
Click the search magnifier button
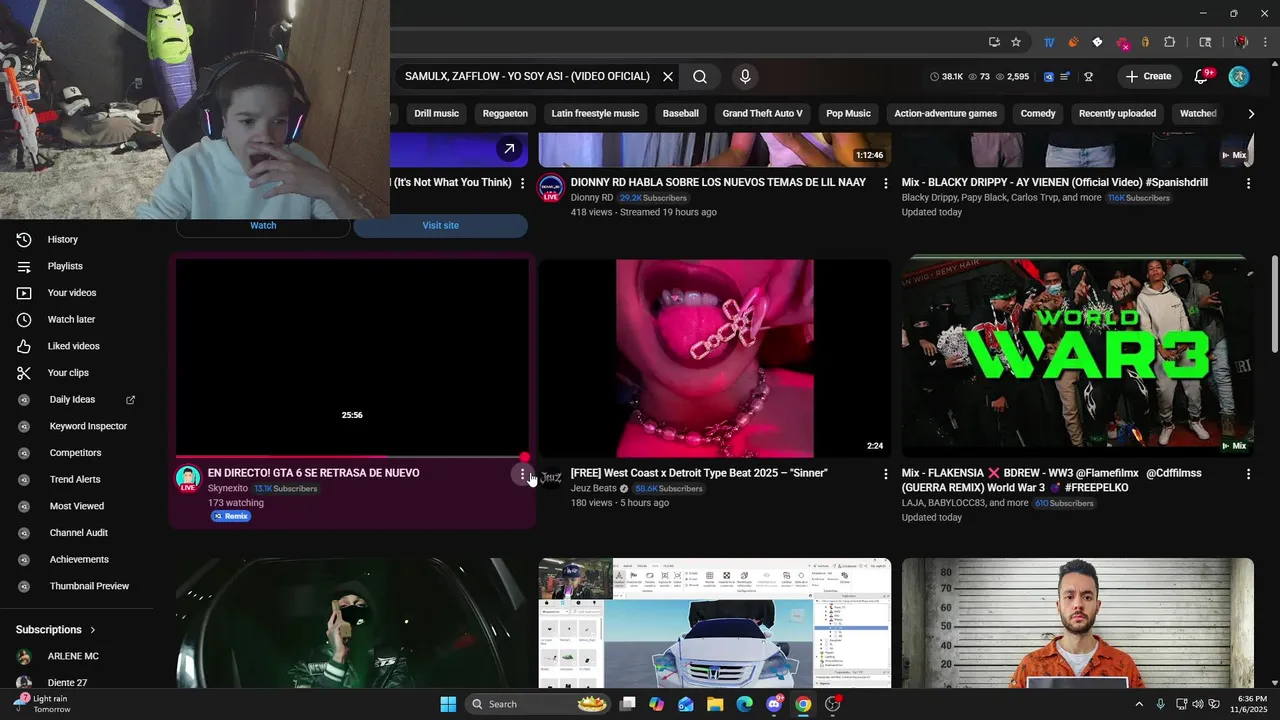pos(700,77)
